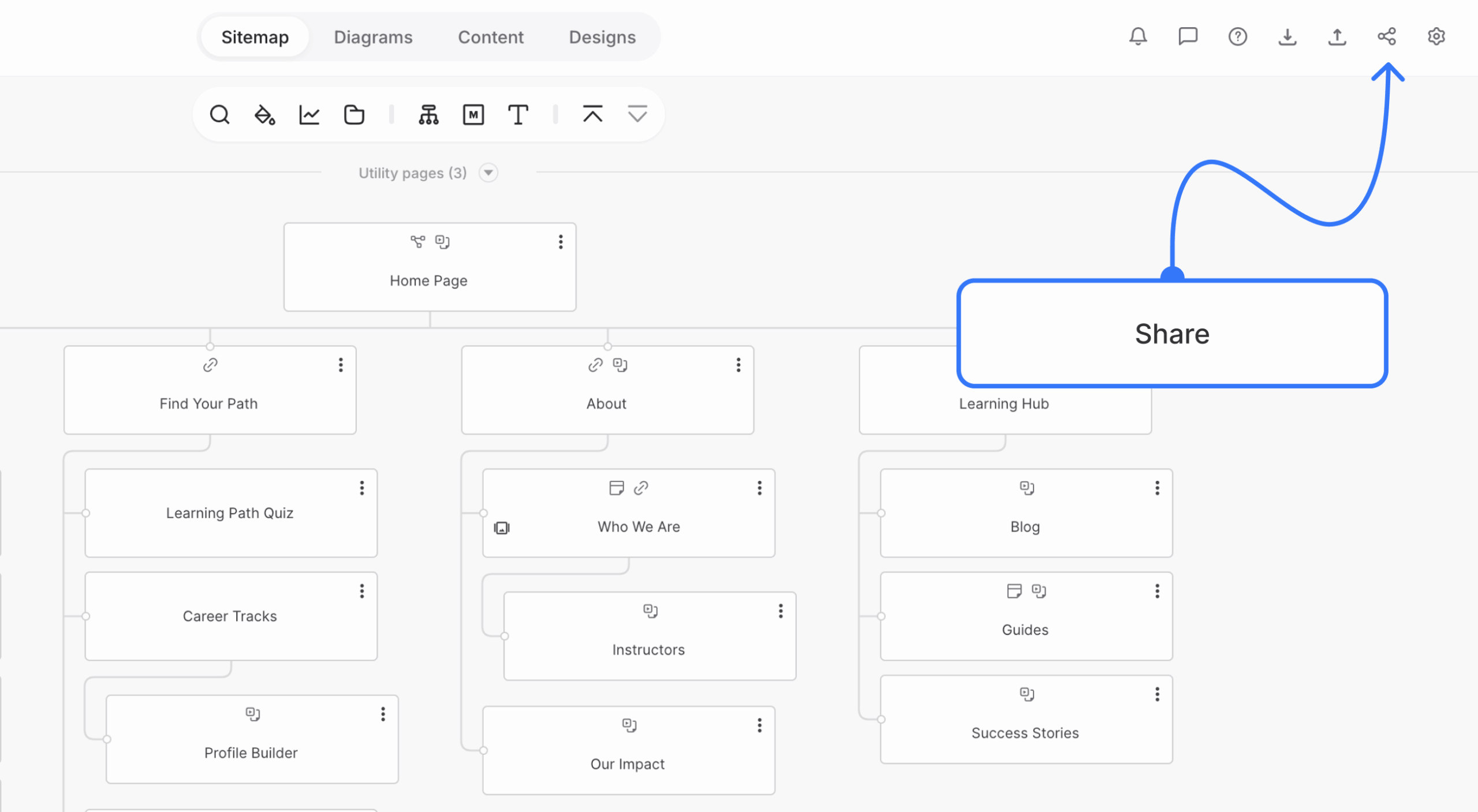Select the Our Impact title
The height and width of the screenshot is (812, 1478).
[x=628, y=764]
